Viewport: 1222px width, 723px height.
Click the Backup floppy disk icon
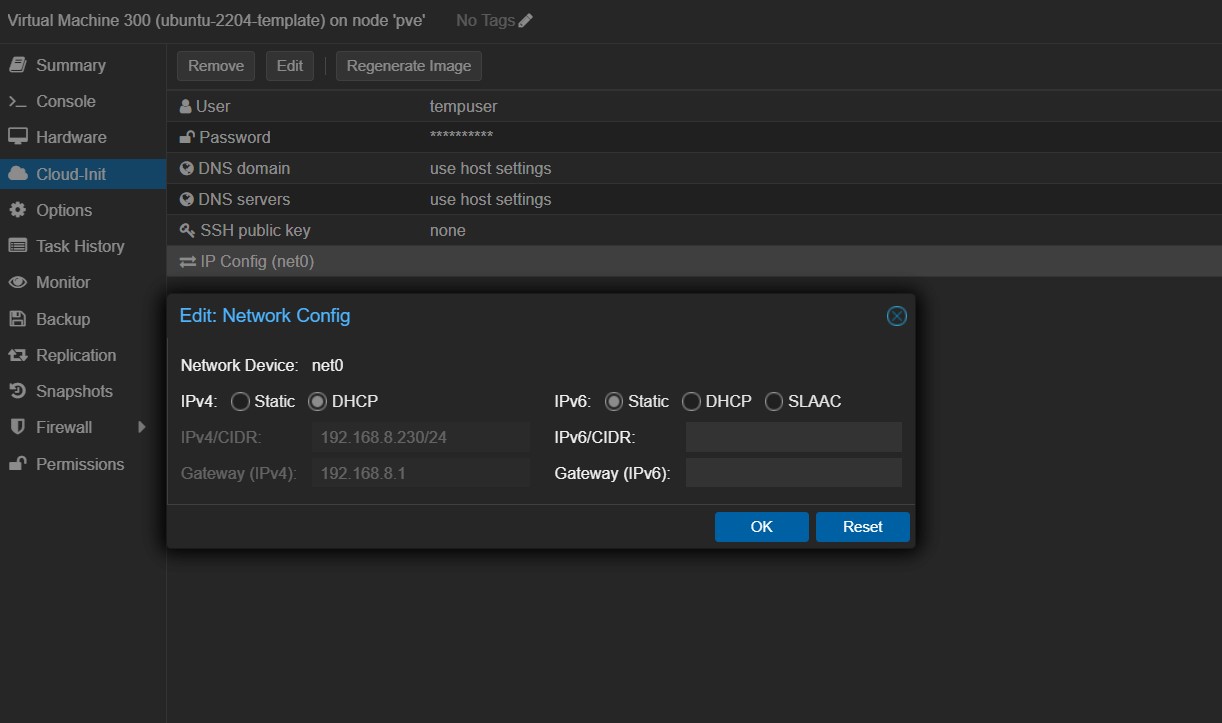point(17,319)
